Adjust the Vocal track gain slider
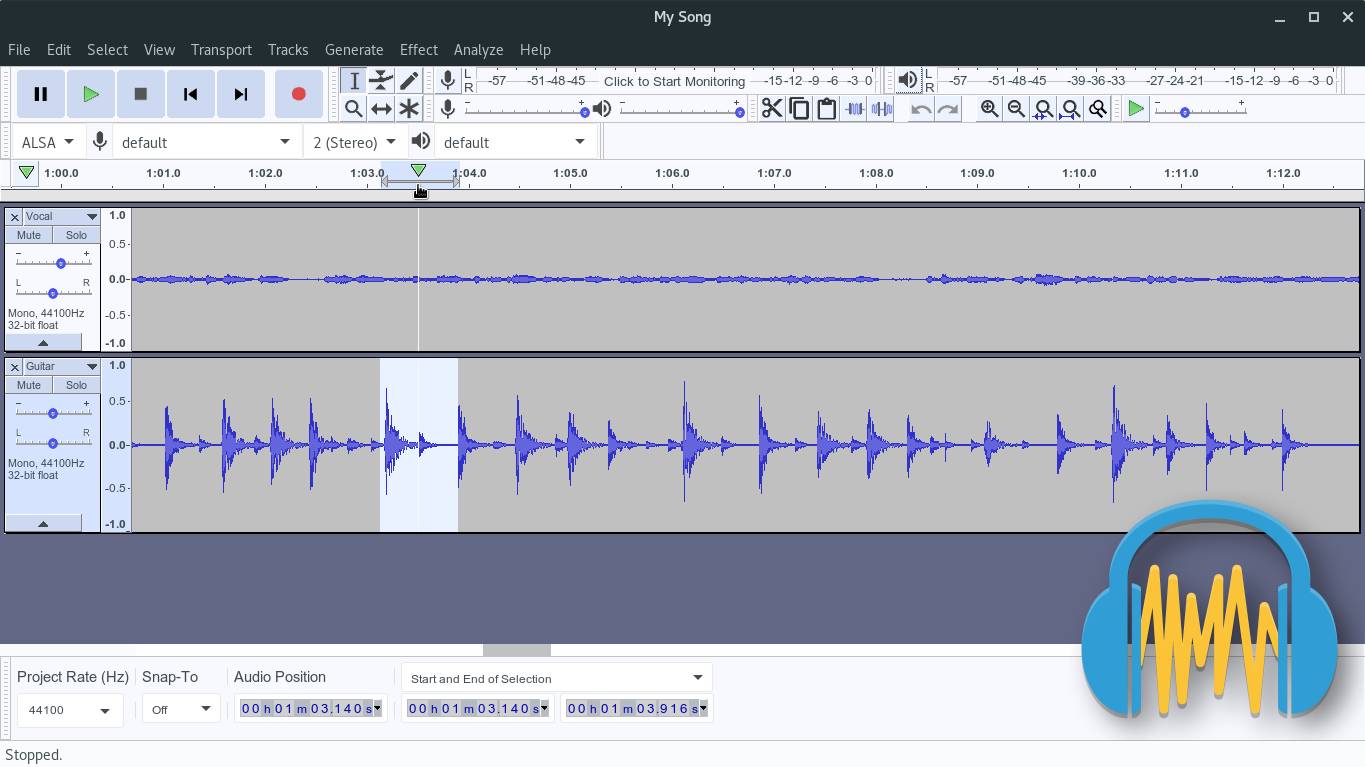1365x767 pixels. coord(61,263)
